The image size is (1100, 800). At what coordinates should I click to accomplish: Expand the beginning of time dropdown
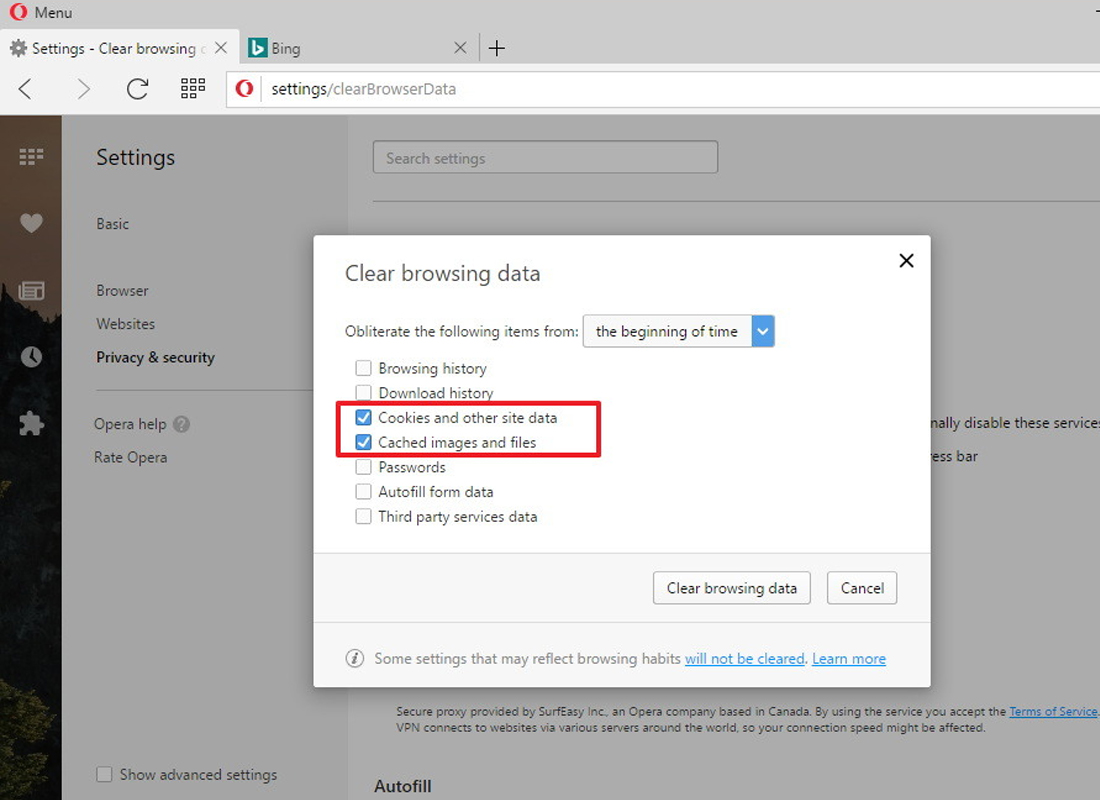pyautogui.click(x=678, y=331)
